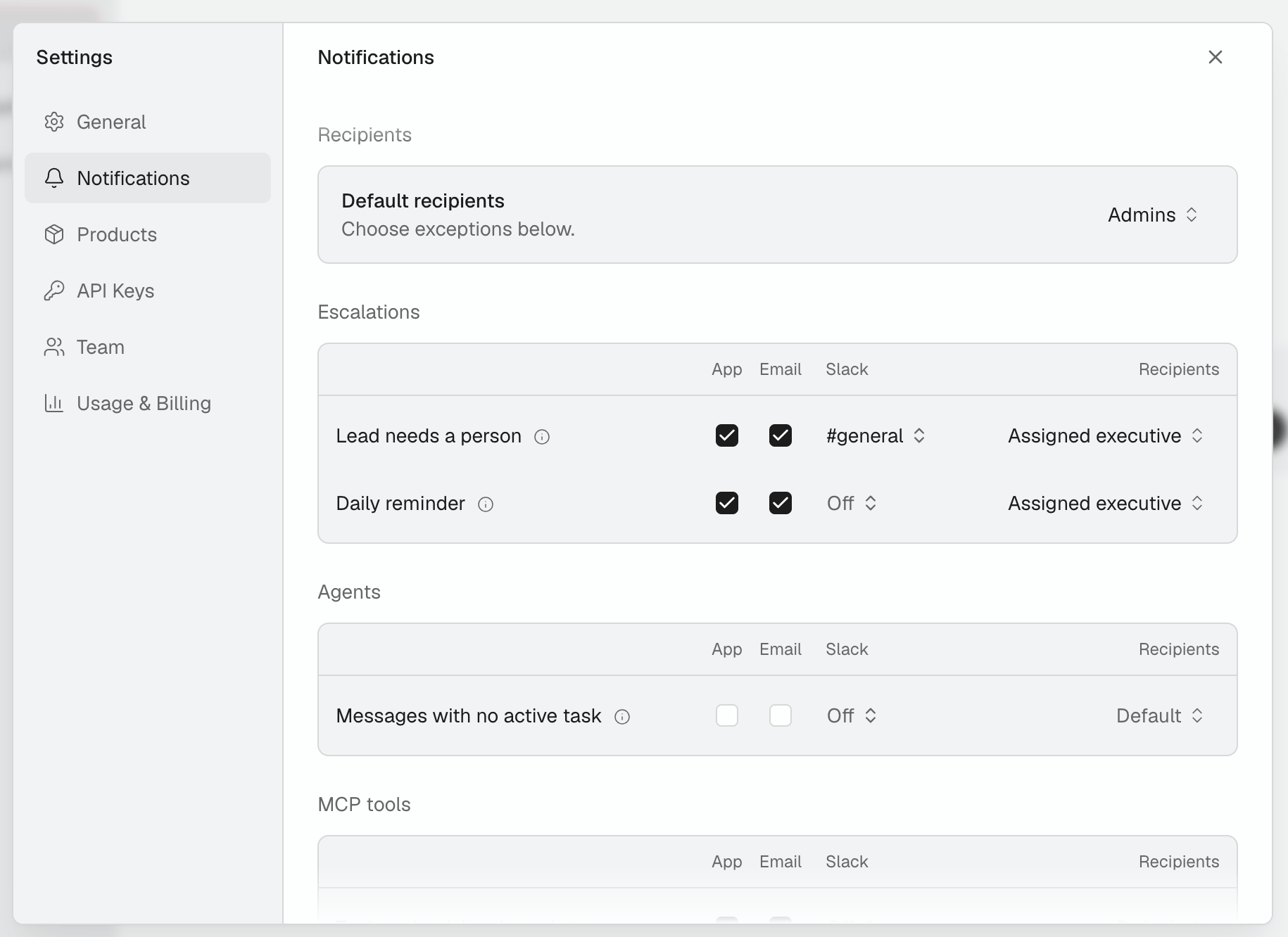Click the Usage & Billing chart icon

point(54,403)
